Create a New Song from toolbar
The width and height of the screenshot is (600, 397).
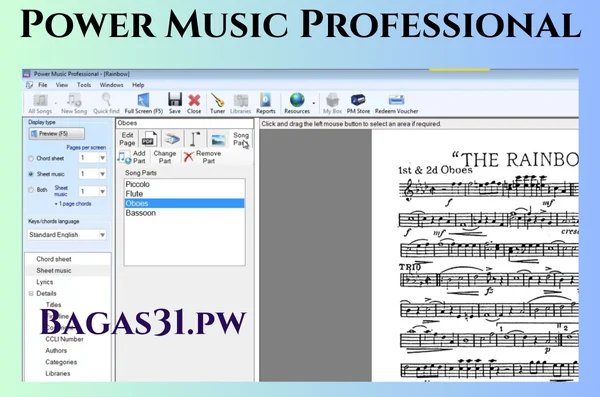74,104
